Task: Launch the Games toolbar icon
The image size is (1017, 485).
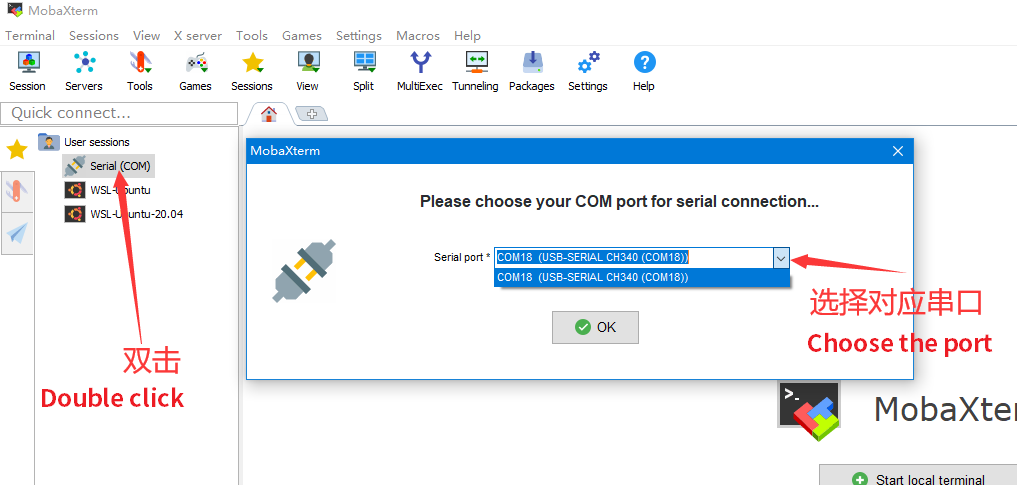Action: [195, 70]
